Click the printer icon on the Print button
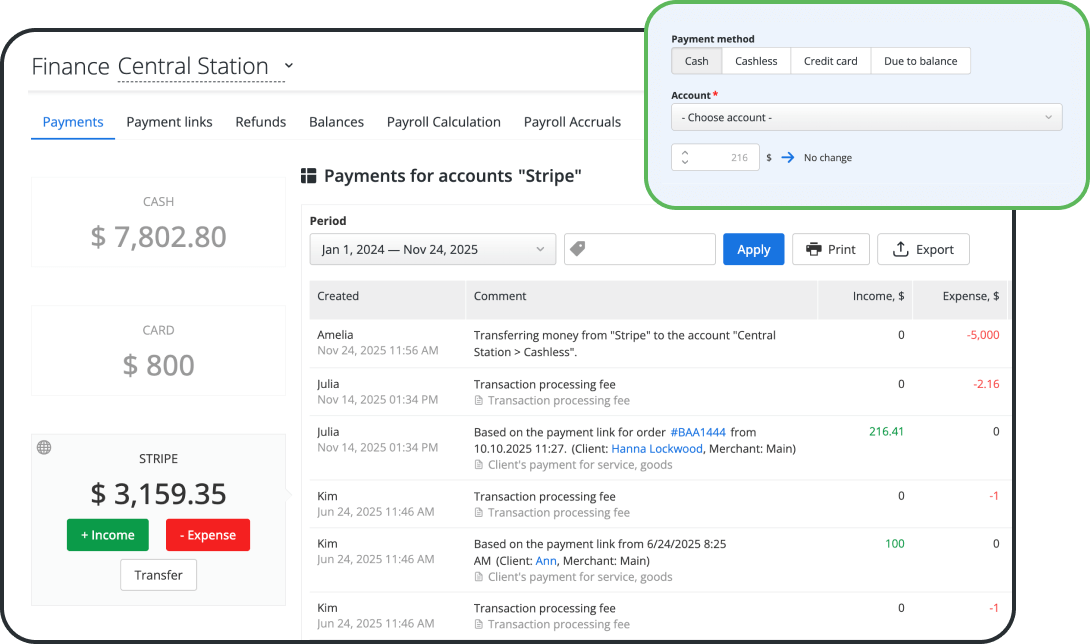This screenshot has height=644, width=1092. tap(814, 250)
